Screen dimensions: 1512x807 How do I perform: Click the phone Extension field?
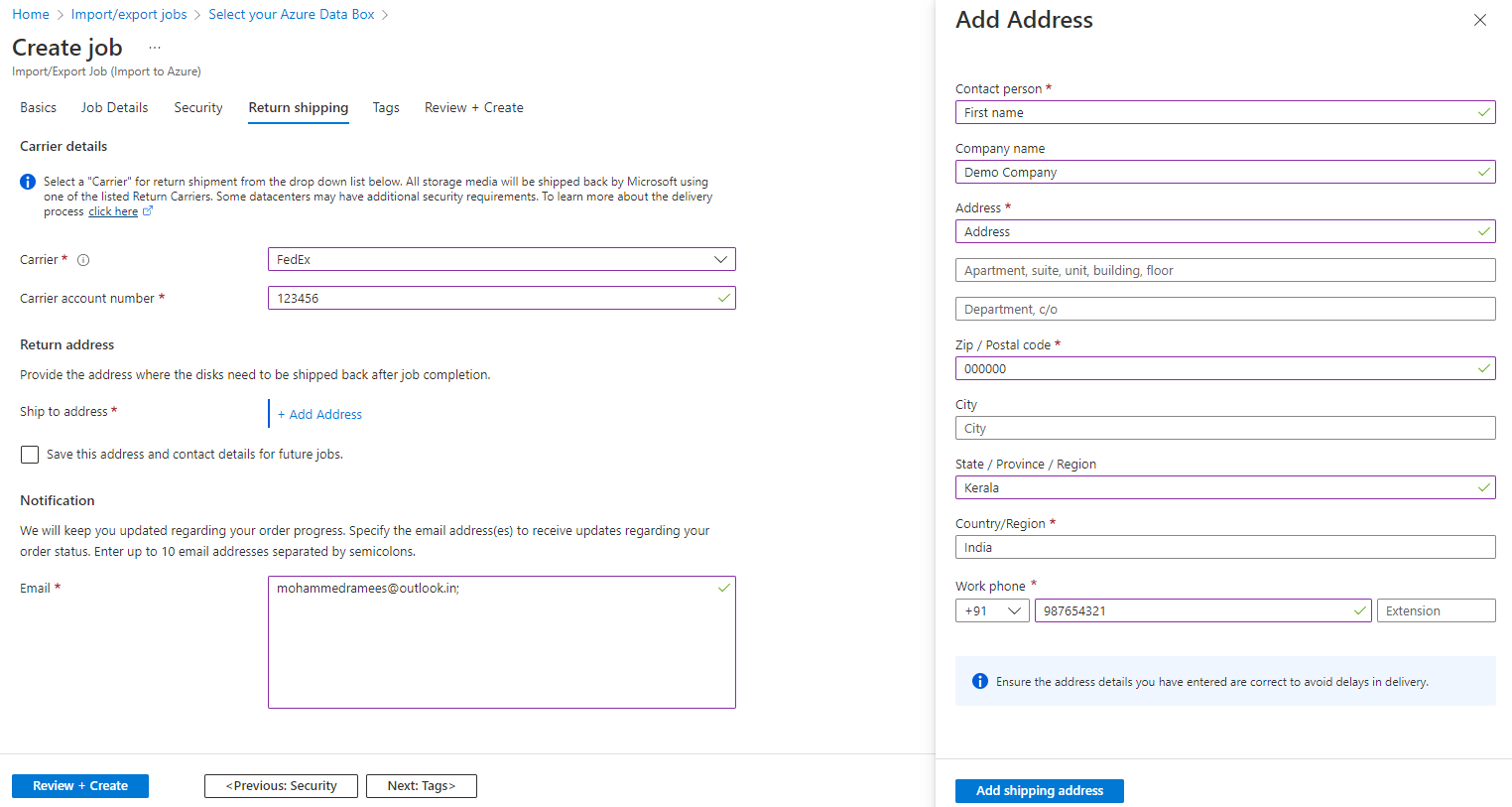(1437, 610)
